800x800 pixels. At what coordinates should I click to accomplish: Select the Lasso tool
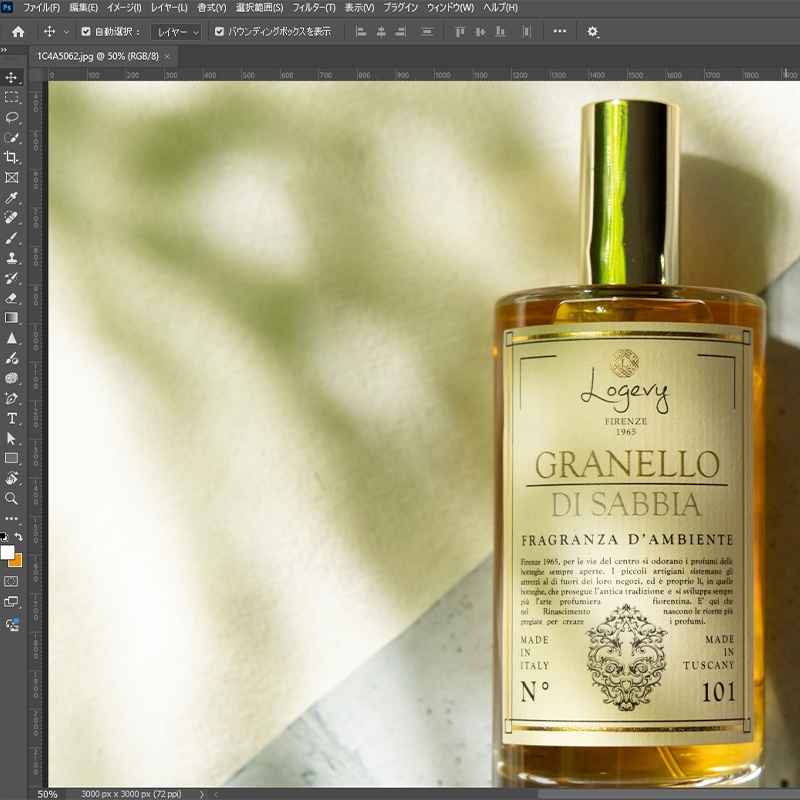tap(12, 117)
